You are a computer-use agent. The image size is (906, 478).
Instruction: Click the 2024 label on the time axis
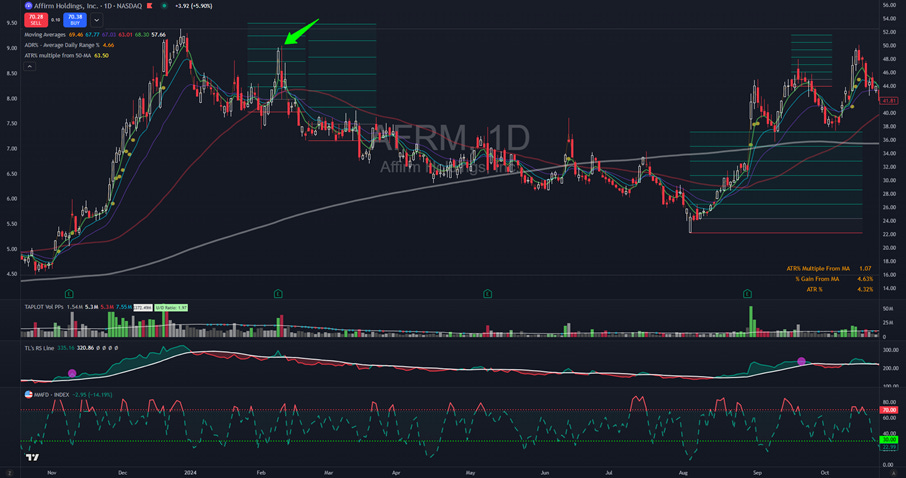coord(190,473)
